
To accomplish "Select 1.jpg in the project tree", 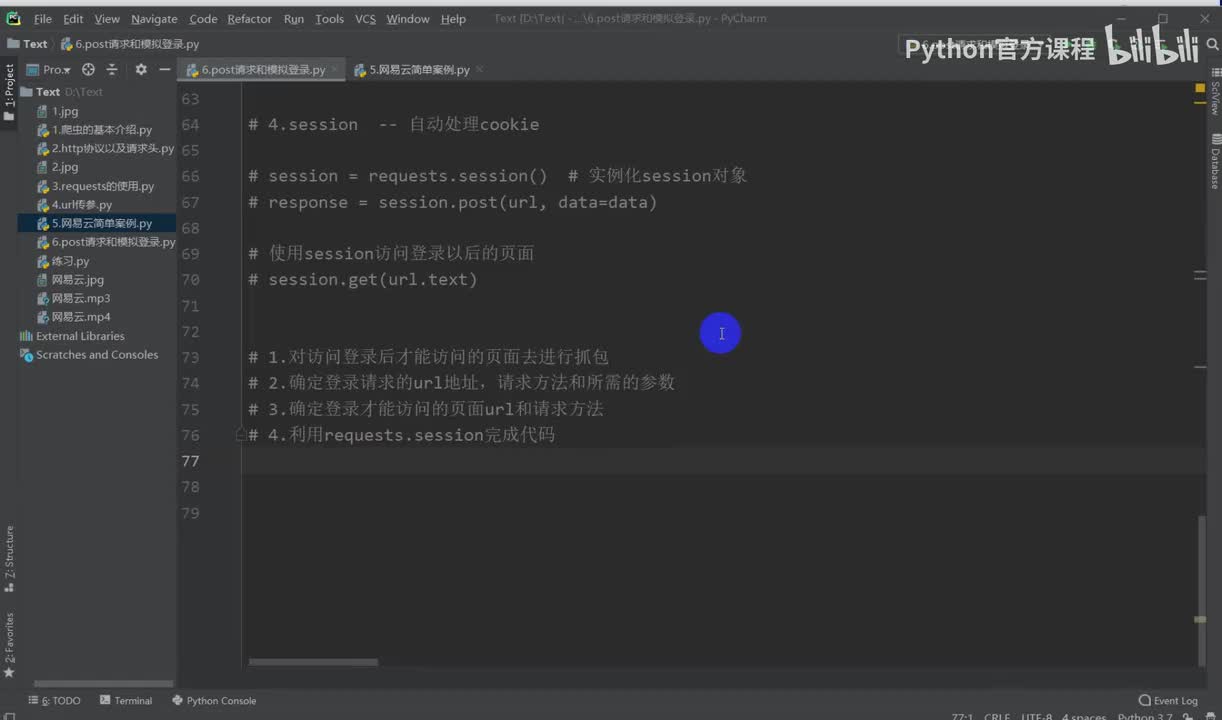I will [x=65, y=111].
